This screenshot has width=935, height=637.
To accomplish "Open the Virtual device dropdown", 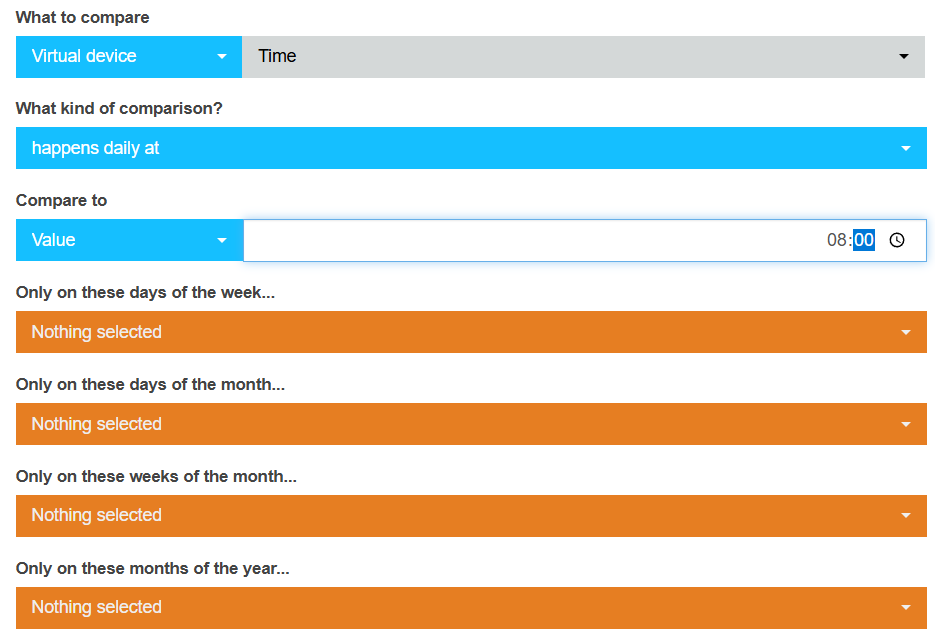I will 110,57.
